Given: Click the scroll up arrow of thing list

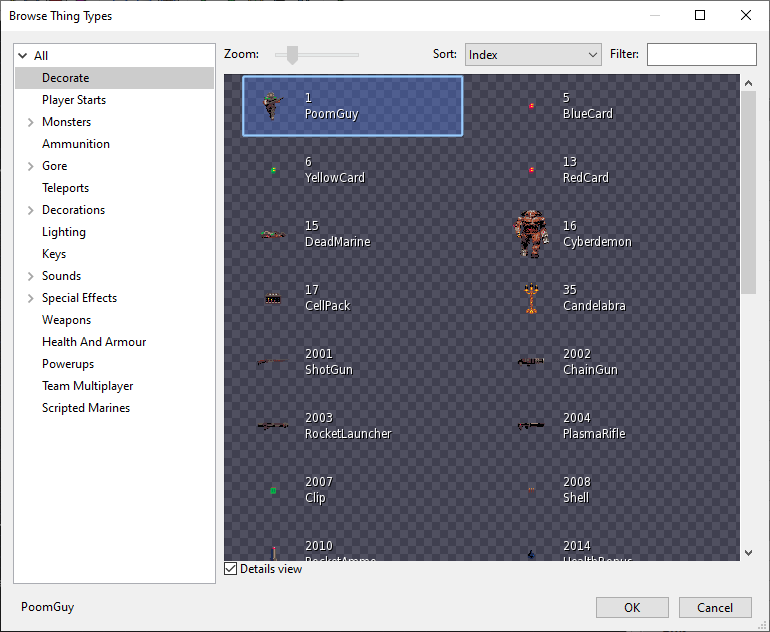Looking at the screenshot, I should tap(748, 83).
